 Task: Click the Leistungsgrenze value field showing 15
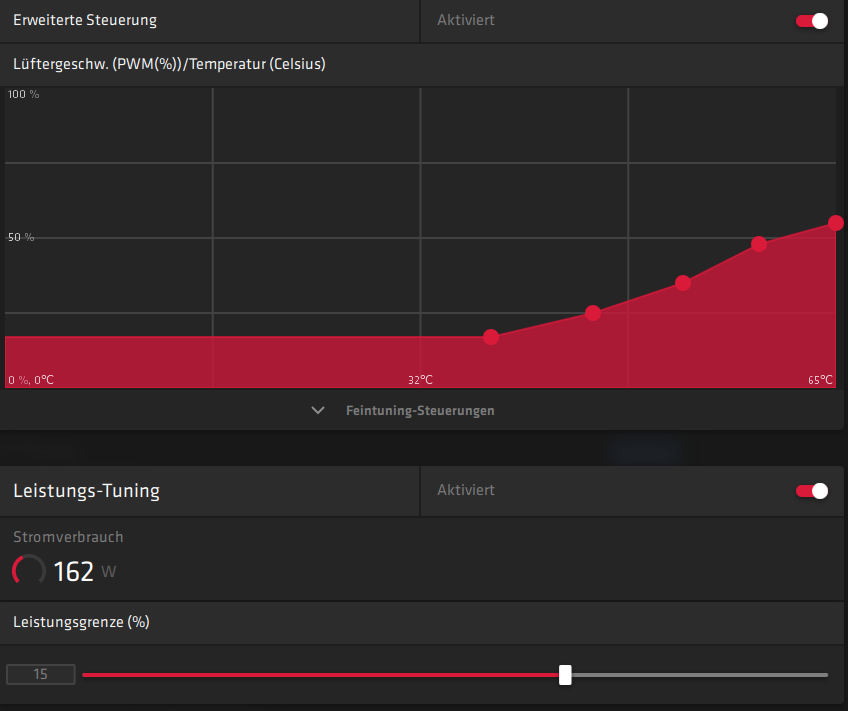click(41, 674)
